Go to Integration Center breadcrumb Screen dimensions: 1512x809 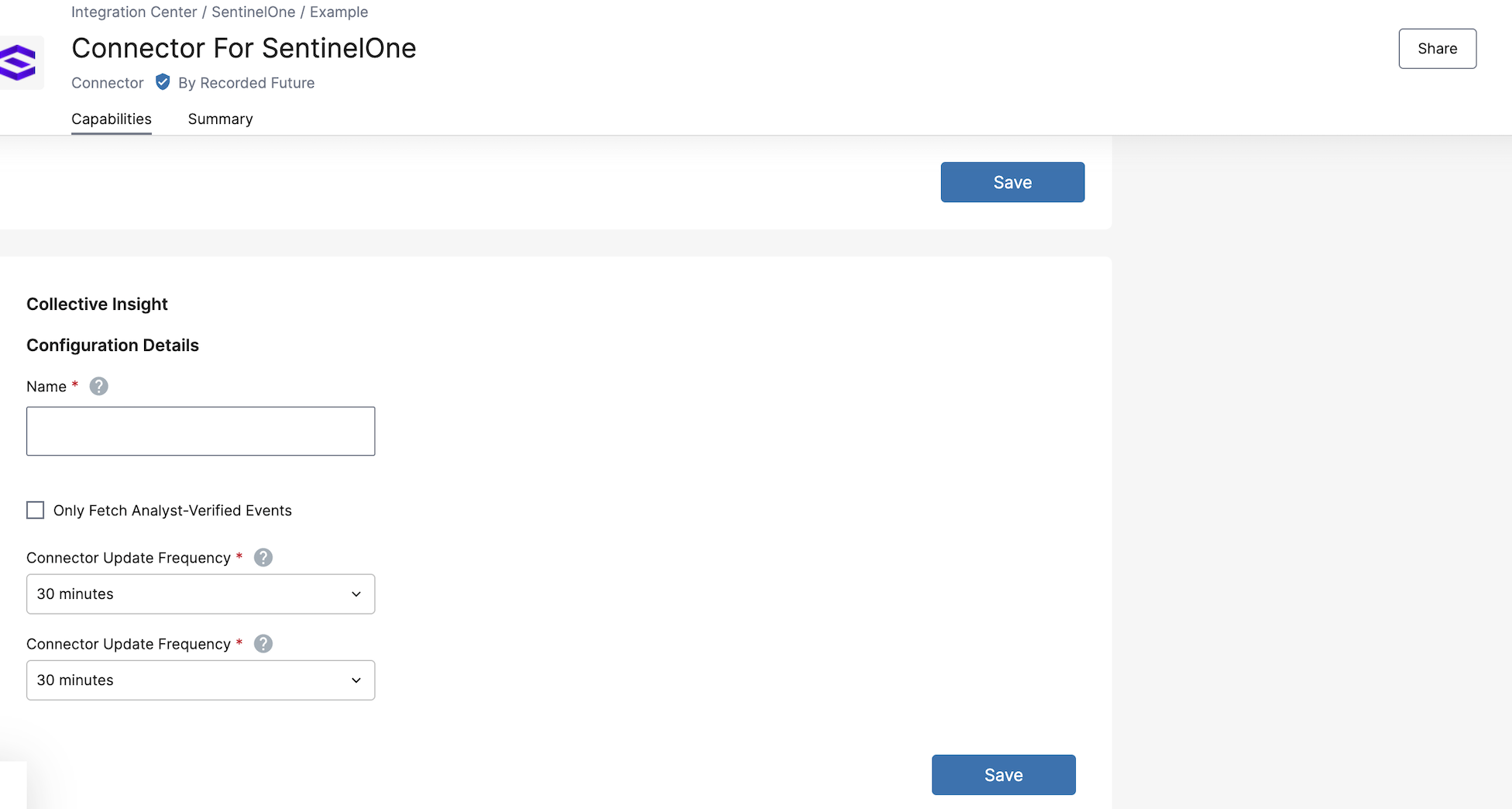[134, 12]
